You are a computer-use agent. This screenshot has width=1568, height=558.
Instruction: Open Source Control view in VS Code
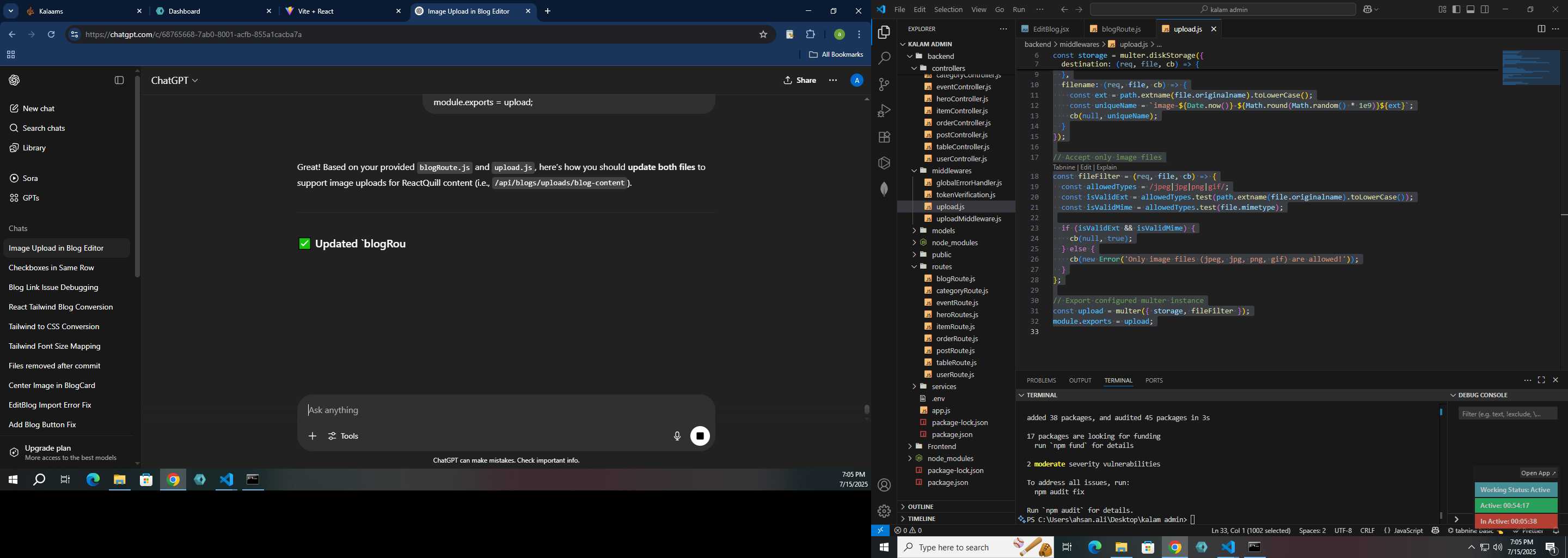pyautogui.click(x=884, y=84)
